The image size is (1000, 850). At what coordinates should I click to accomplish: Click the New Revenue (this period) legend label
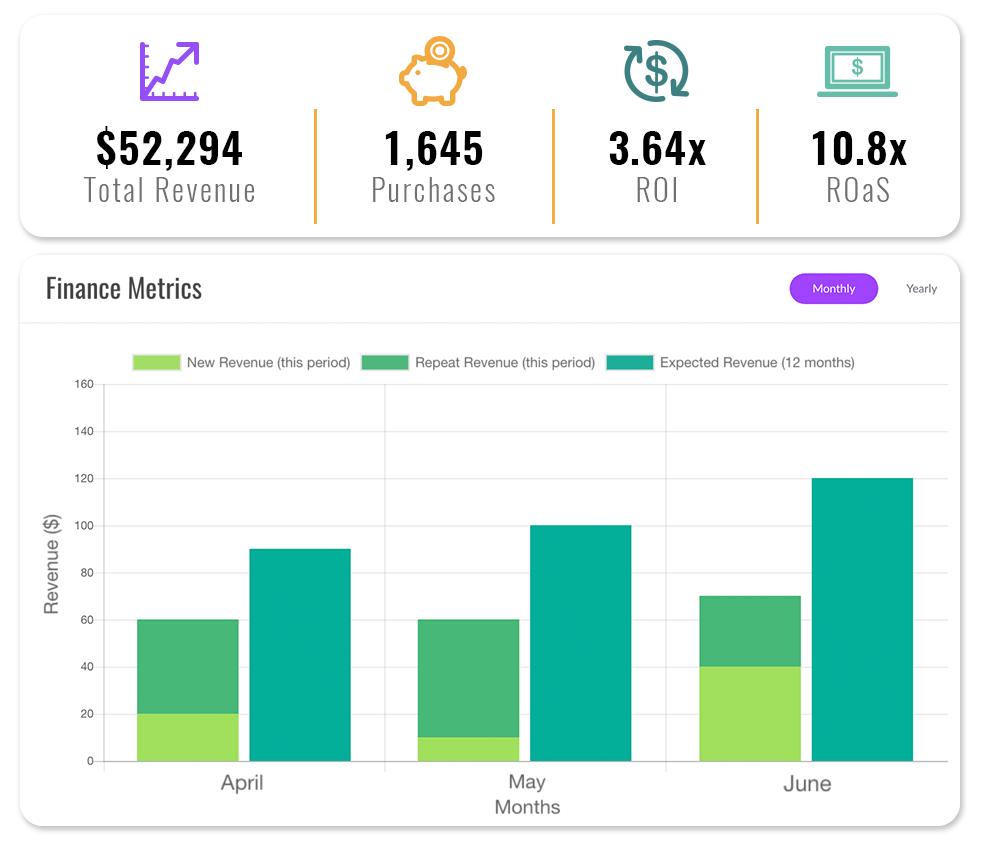(x=268, y=363)
